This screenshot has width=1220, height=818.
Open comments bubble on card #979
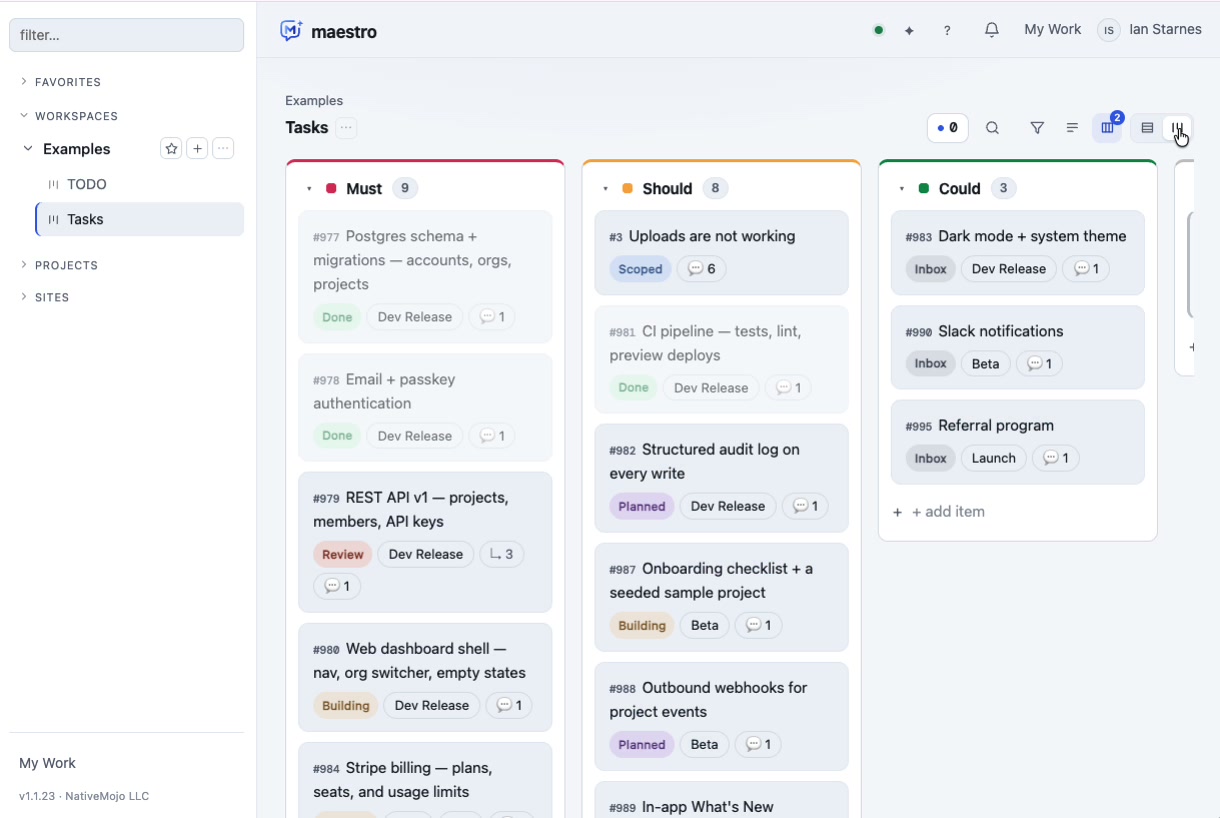337,586
